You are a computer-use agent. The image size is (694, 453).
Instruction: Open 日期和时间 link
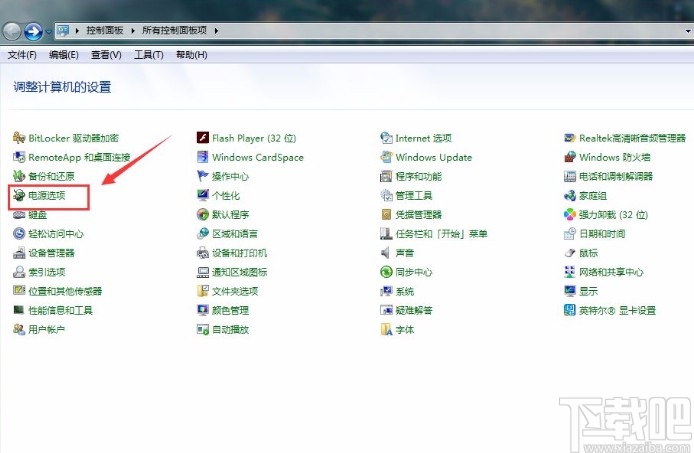[602, 234]
